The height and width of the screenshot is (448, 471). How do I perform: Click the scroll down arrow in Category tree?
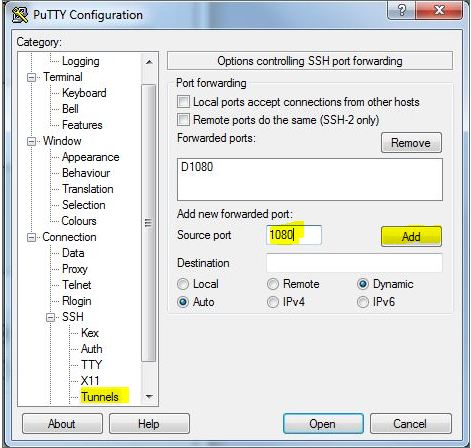point(149,396)
